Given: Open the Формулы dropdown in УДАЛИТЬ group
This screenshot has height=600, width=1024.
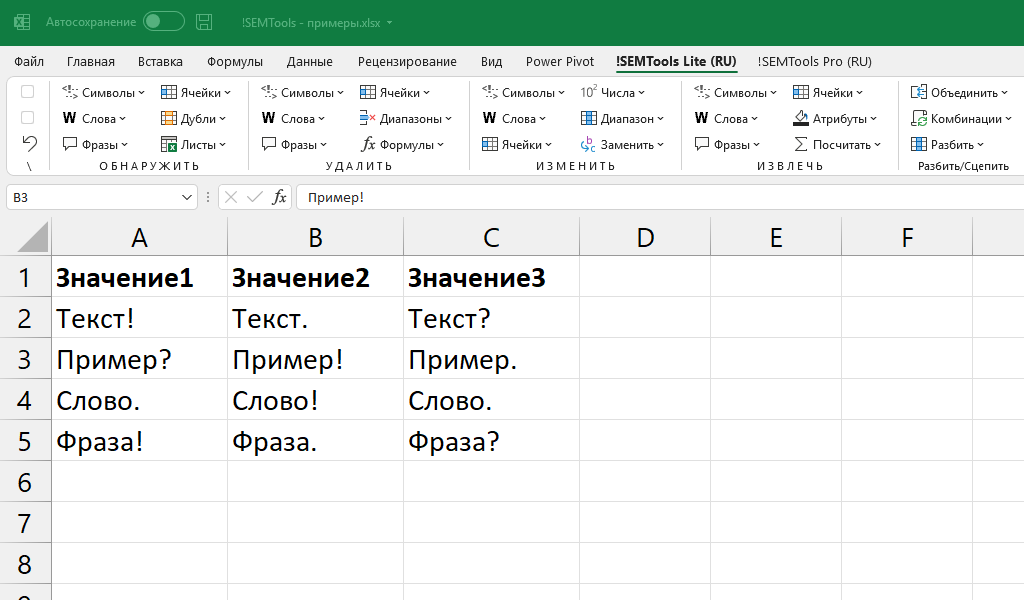Looking at the screenshot, I should [x=402, y=145].
